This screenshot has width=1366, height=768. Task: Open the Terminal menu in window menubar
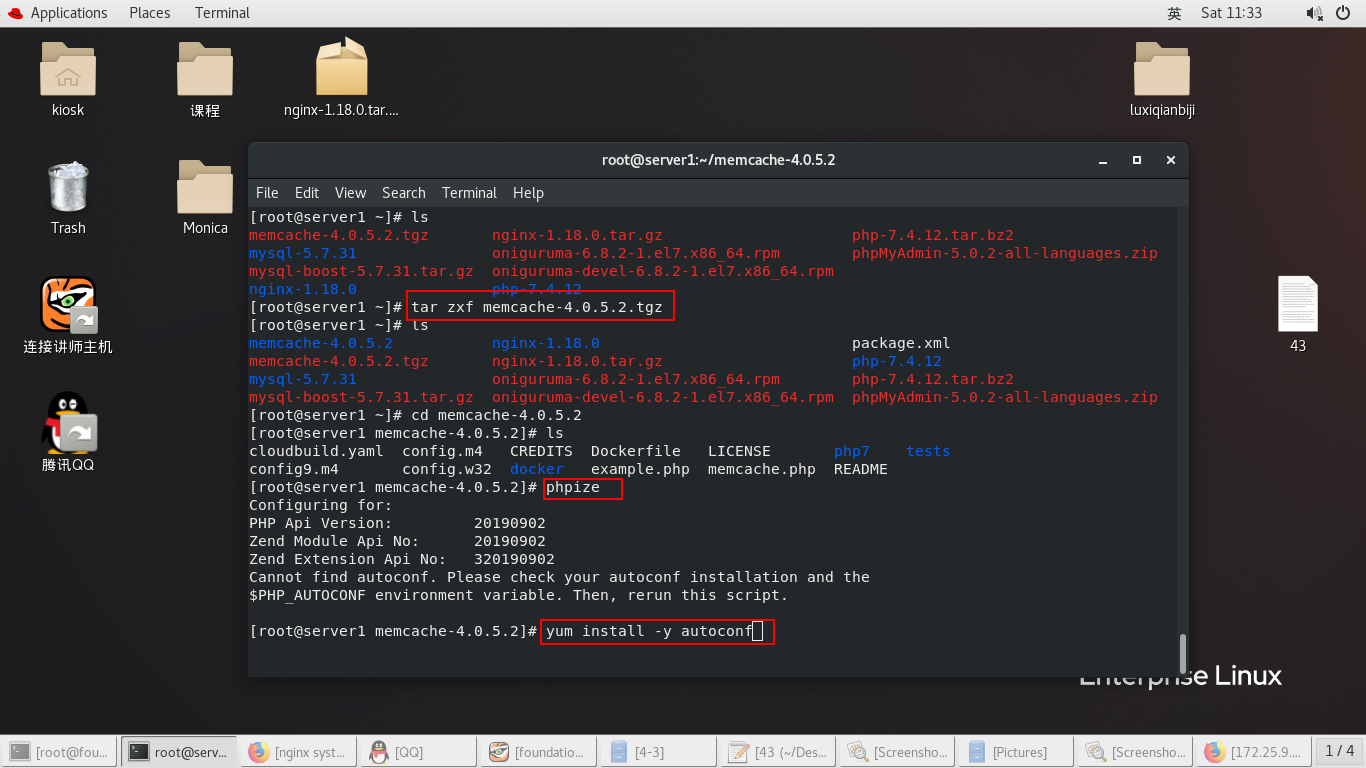click(x=469, y=193)
